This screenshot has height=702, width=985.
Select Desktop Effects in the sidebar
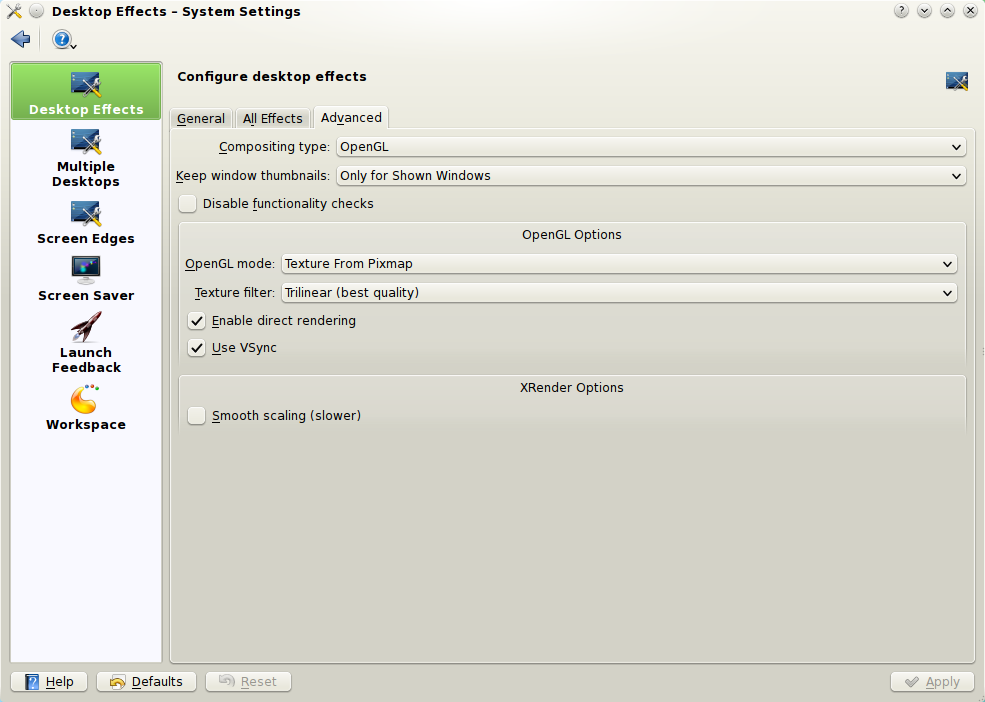(86, 92)
